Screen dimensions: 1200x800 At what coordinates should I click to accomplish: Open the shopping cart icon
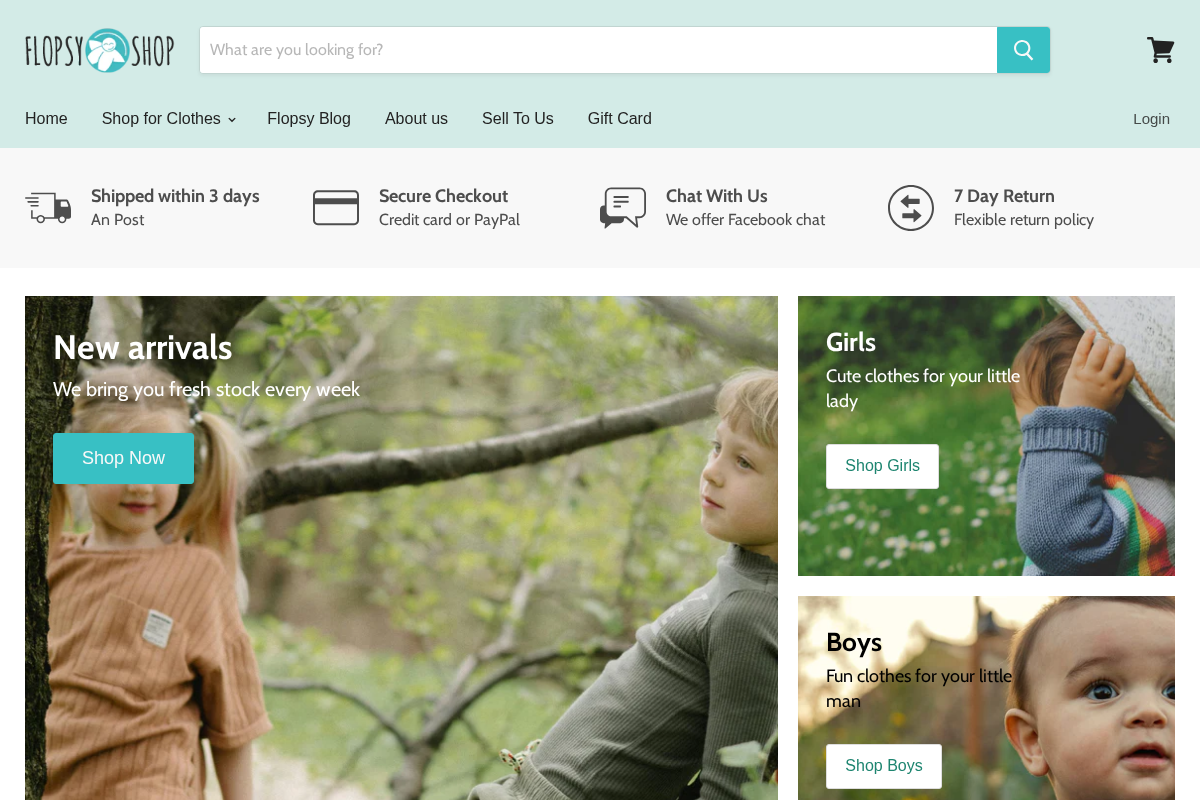[x=1160, y=49]
